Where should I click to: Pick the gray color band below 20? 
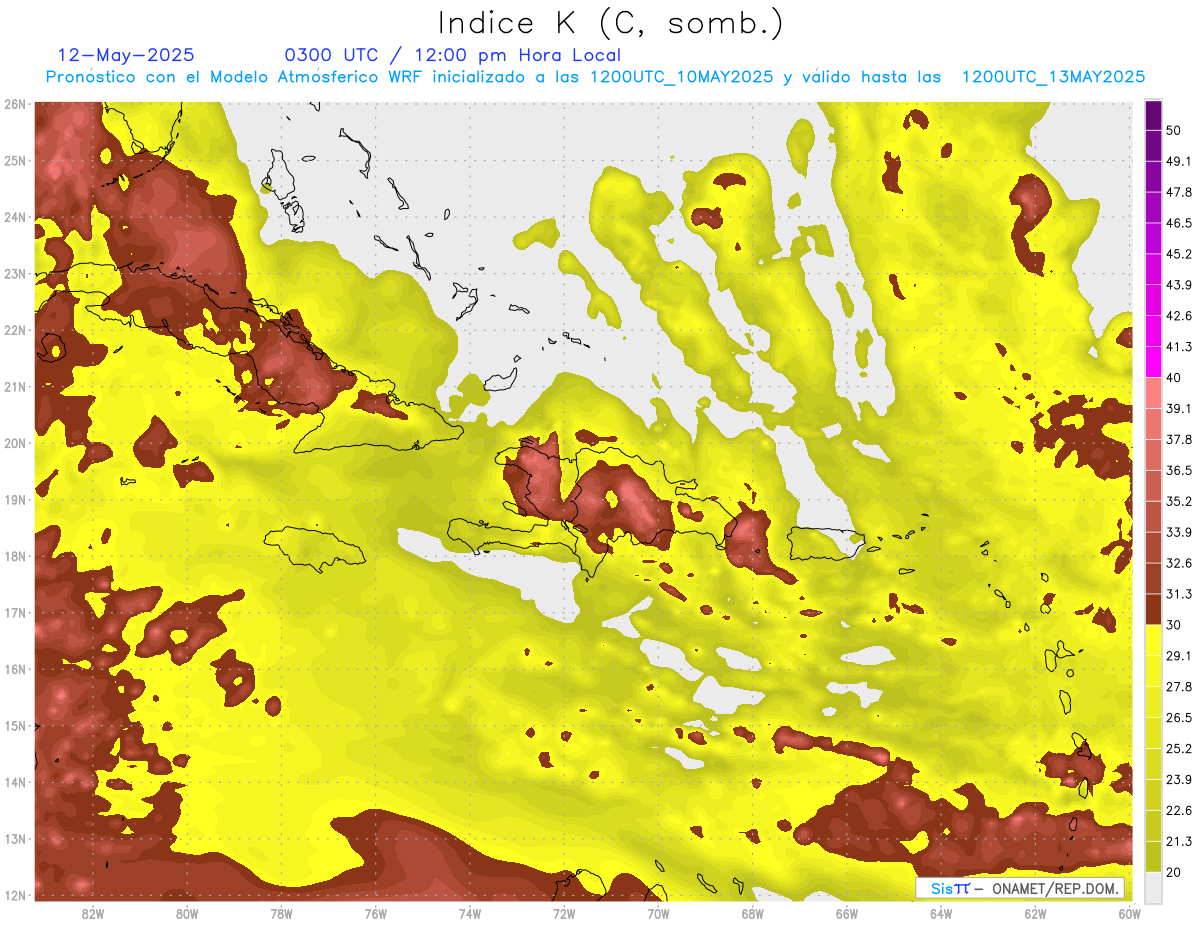(1153, 888)
